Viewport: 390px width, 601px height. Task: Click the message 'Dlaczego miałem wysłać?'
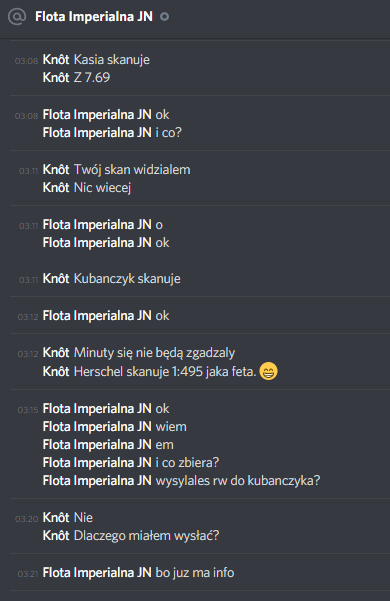point(146,536)
